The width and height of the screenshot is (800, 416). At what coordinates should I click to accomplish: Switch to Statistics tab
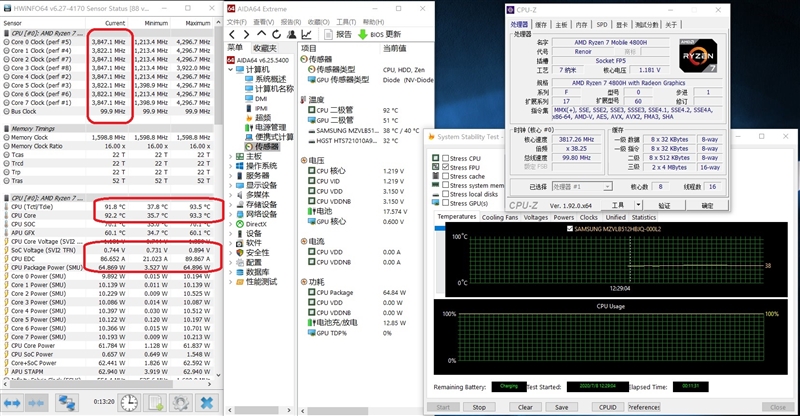point(644,217)
